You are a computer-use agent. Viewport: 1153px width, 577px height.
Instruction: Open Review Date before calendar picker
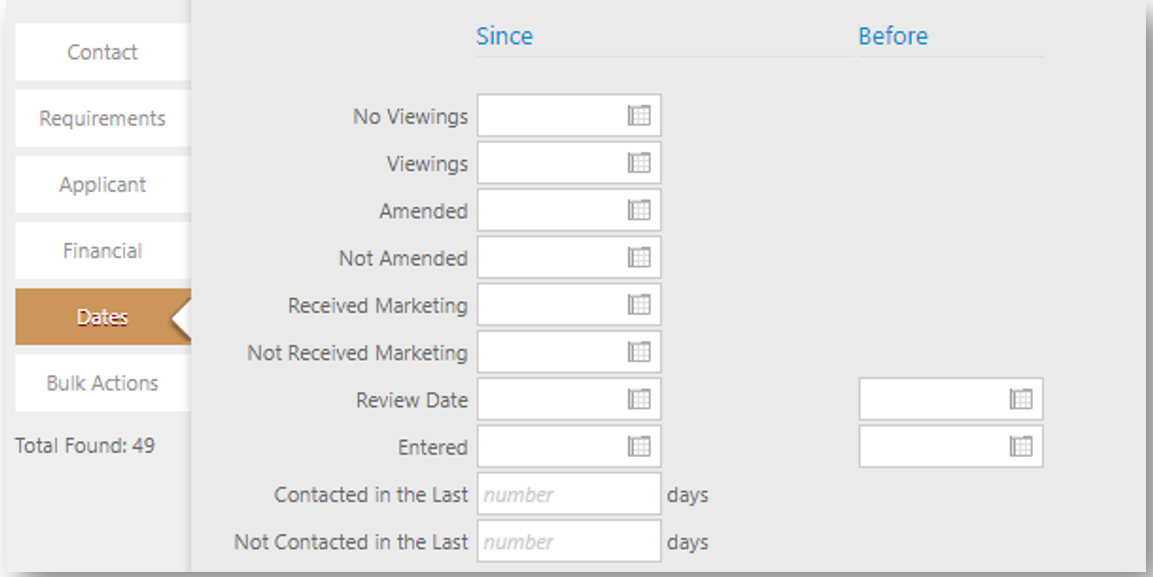click(x=1020, y=399)
